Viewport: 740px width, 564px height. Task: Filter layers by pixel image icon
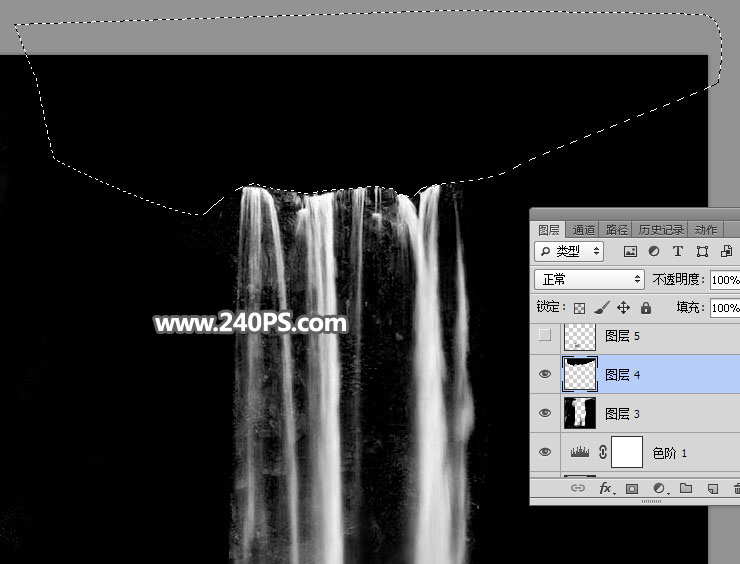tap(631, 252)
